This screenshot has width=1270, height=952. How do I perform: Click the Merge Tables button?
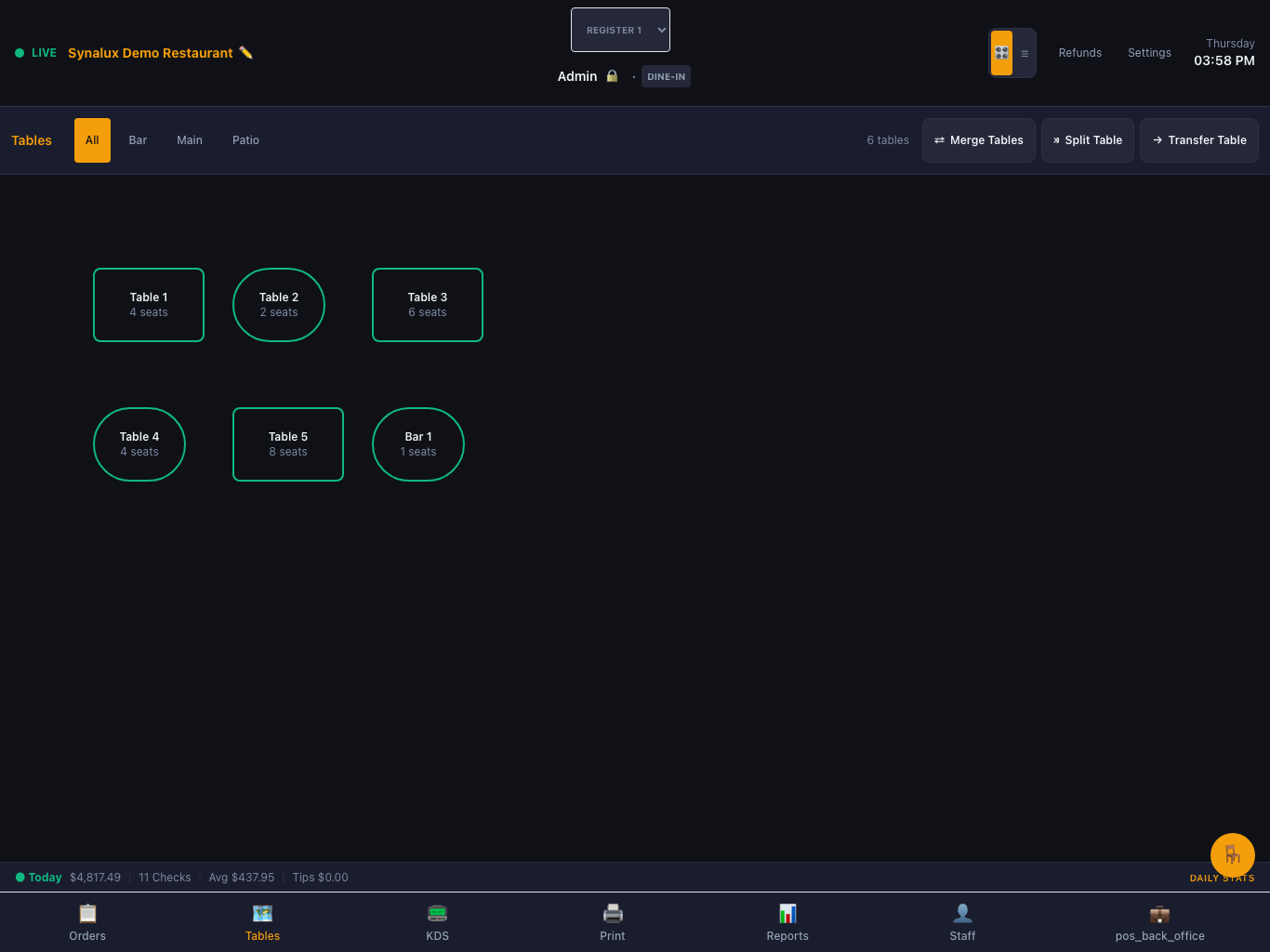pyautogui.click(x=978, y=140)
